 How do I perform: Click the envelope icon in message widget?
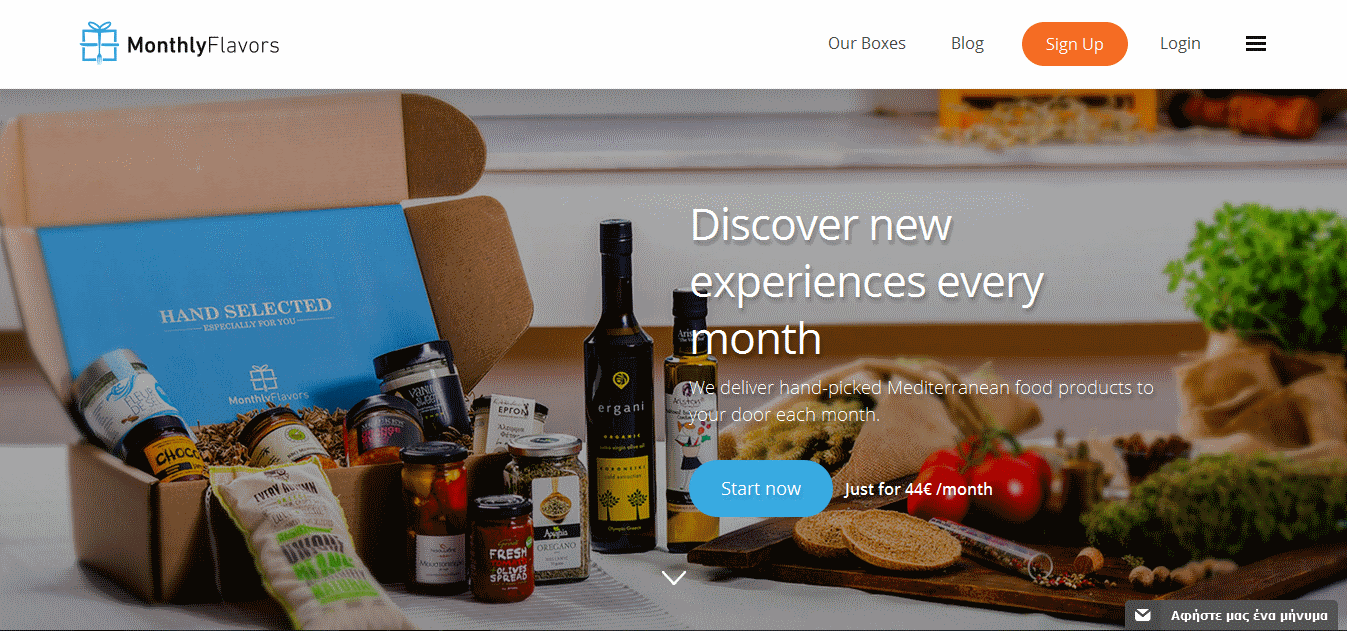(x=1143, y=615)
